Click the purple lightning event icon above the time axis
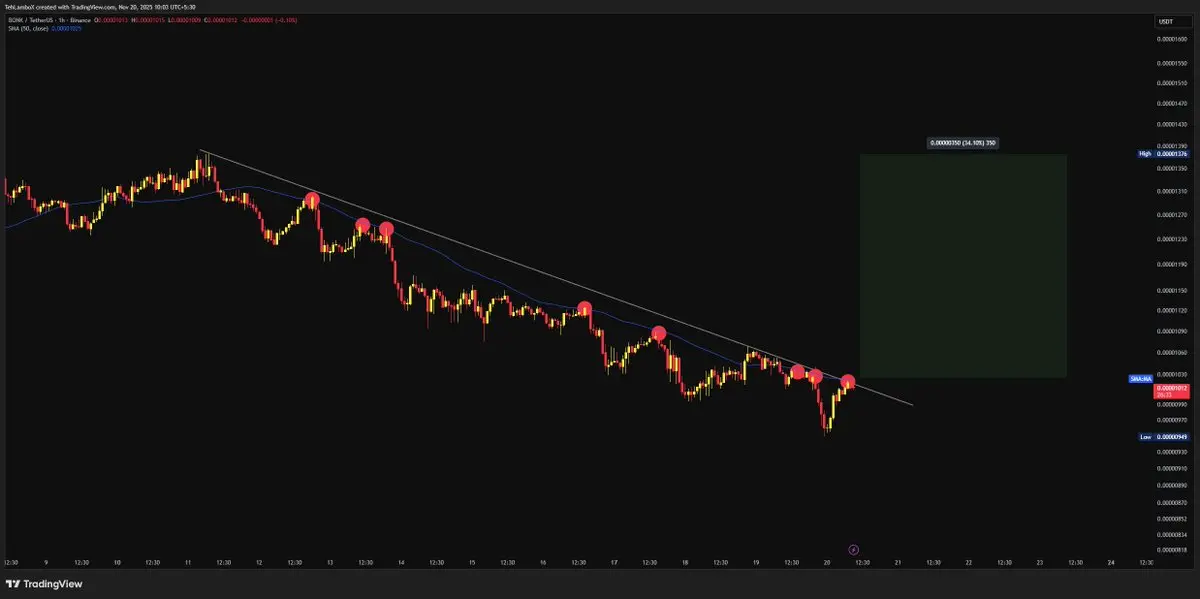 853,549
